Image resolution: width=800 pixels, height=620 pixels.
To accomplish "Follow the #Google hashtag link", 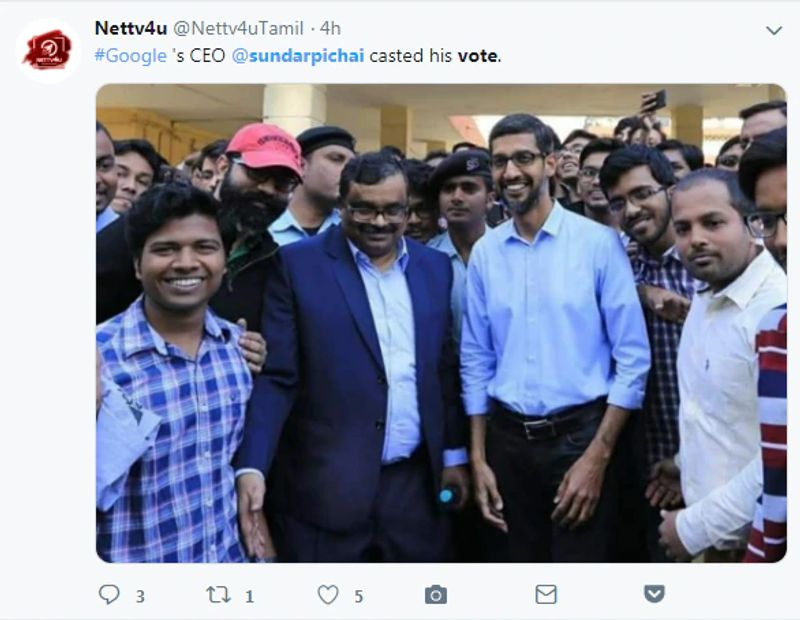I will point(130,56).
